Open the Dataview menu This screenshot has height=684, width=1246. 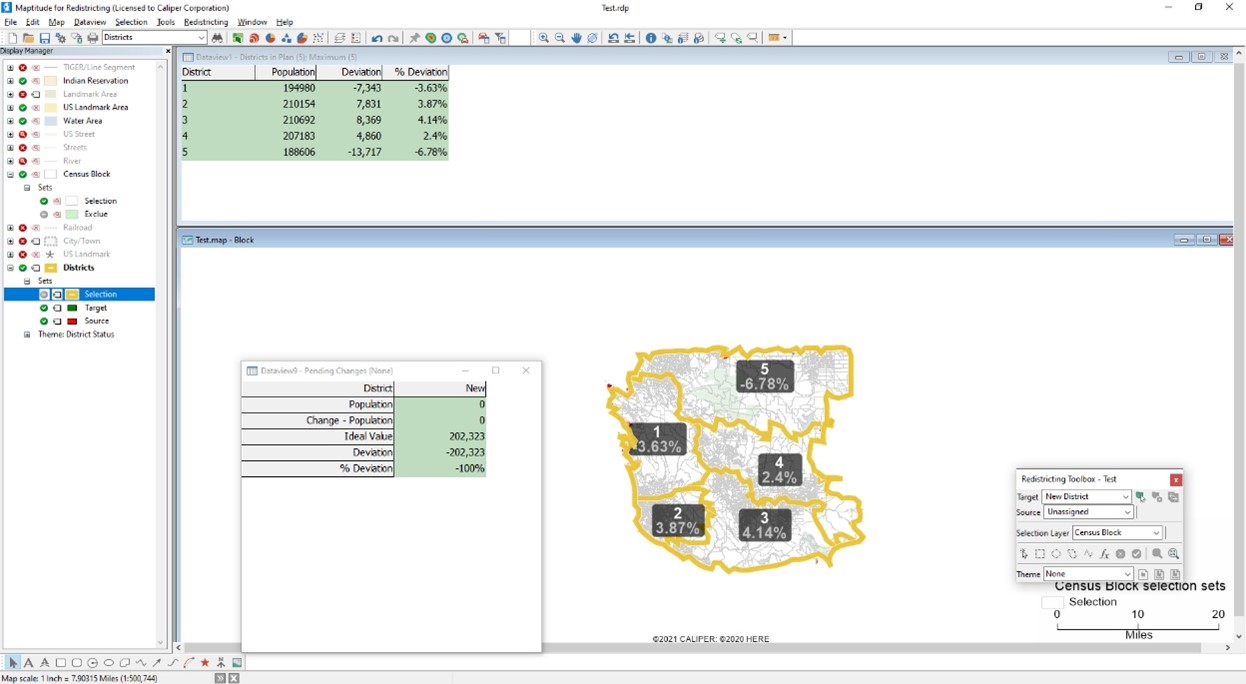90,22
